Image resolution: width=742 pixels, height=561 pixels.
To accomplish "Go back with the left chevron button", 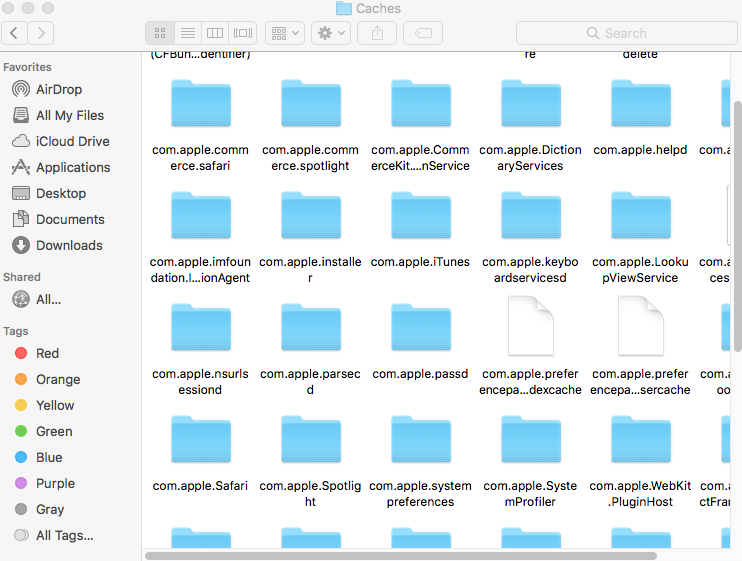I will pos(14,33).
